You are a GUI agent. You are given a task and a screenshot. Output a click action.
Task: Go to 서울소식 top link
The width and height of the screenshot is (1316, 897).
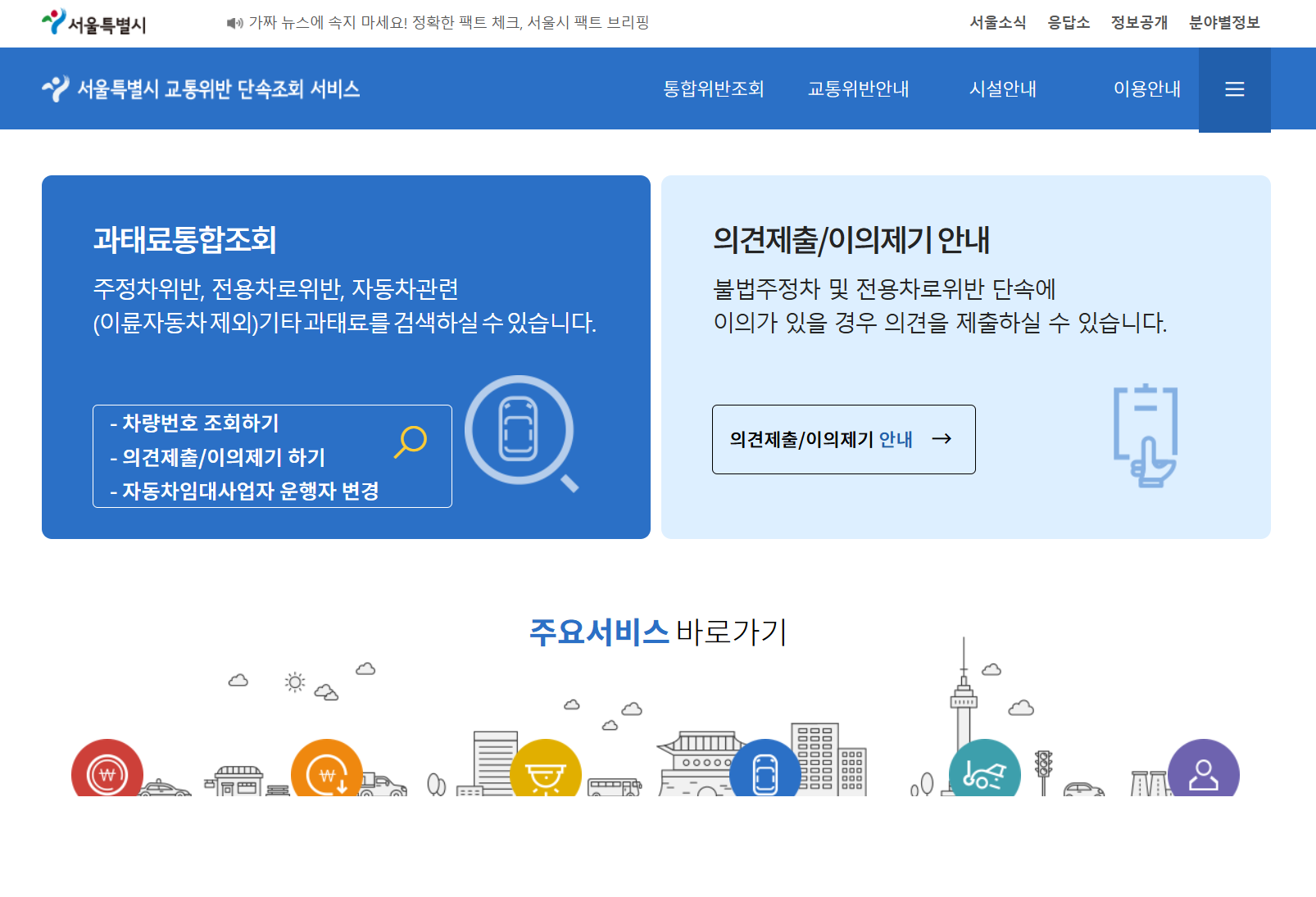pos(998,23)
